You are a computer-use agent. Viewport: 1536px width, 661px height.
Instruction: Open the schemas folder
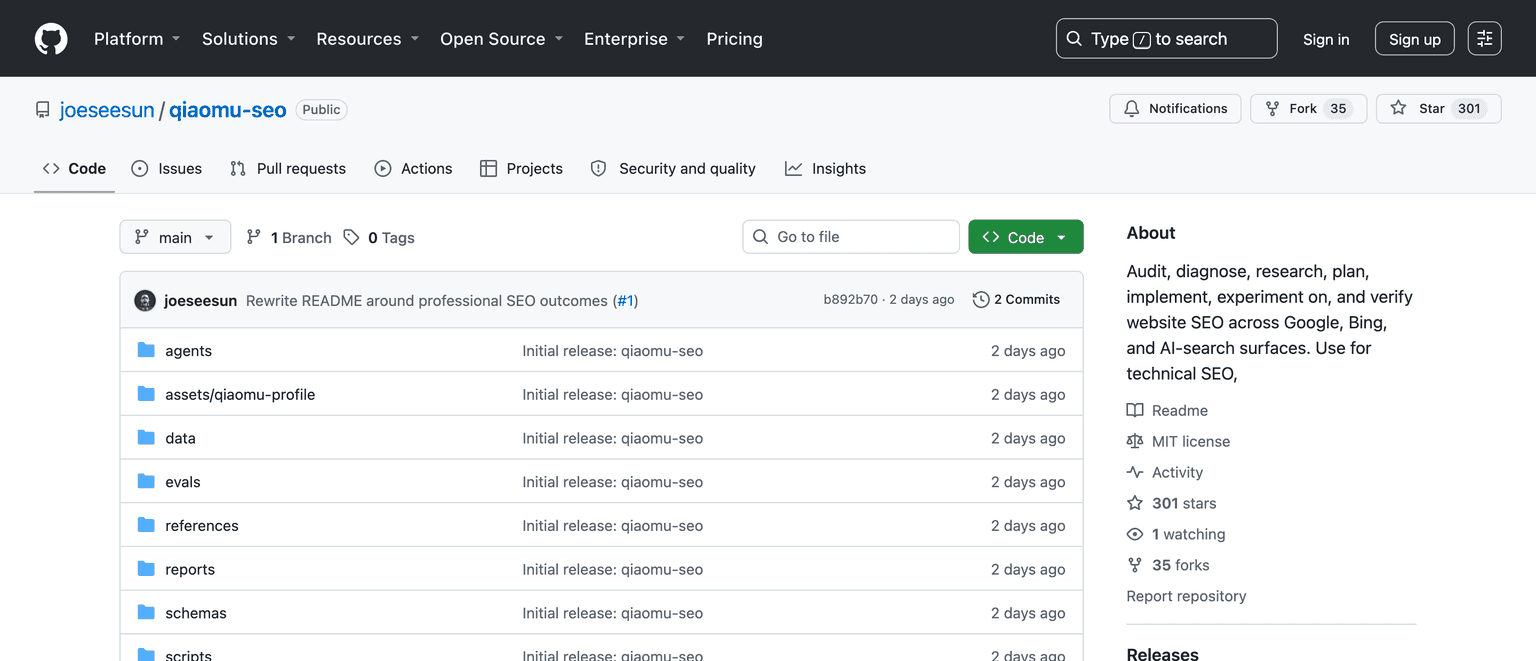pyautogui.click(x=196, y=613)
